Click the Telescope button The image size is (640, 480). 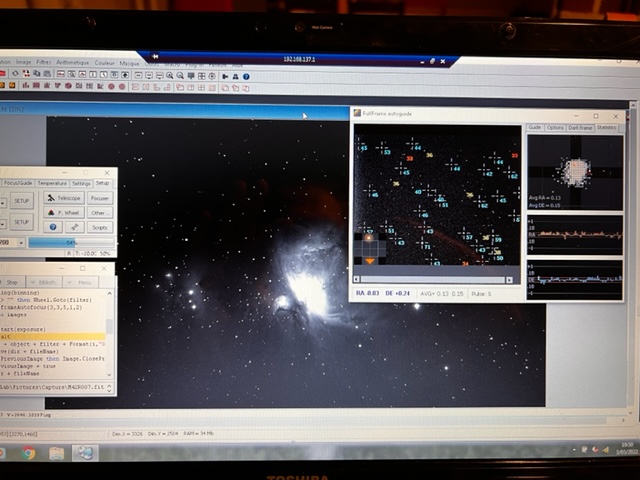click(64, 198)
